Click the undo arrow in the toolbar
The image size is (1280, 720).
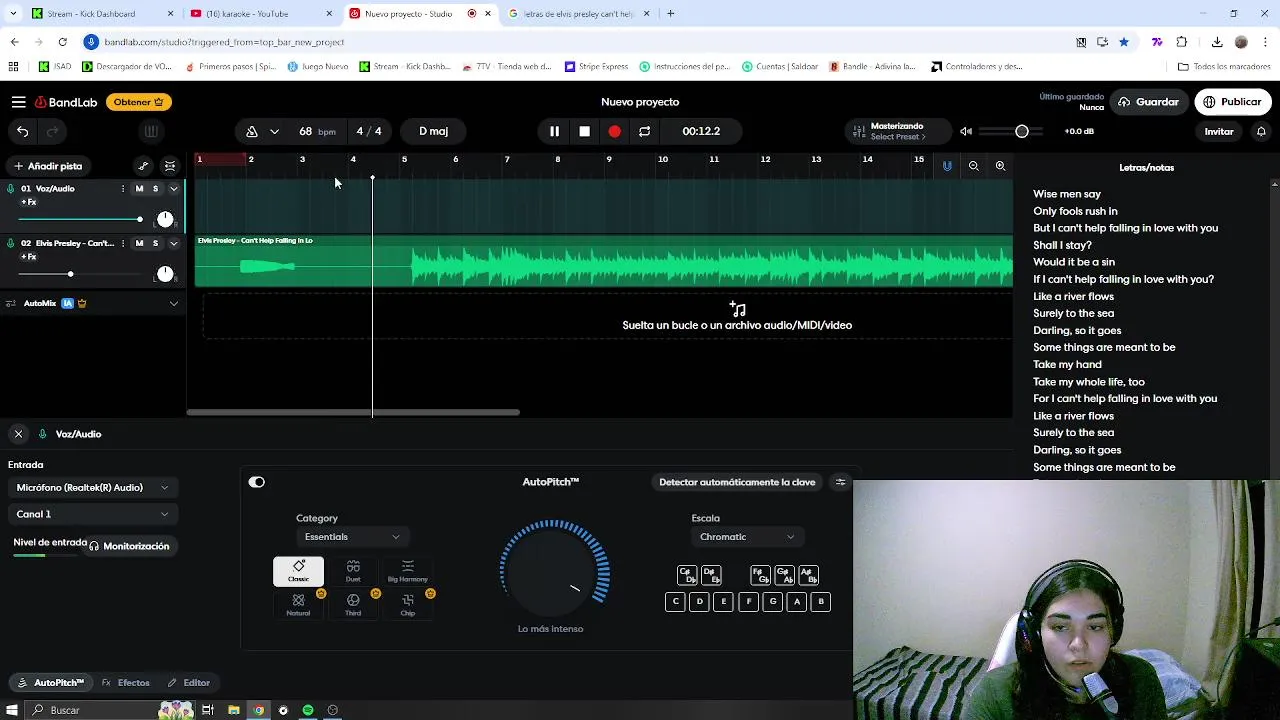pyautogui.click(x=22, y=131)
